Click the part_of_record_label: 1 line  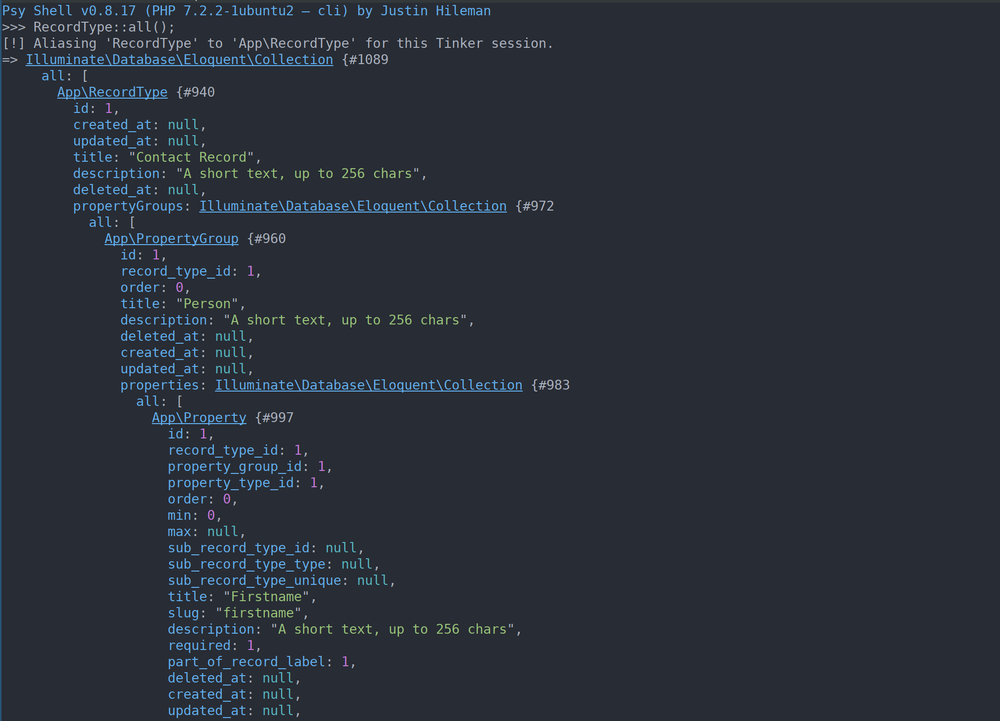[x=261, y=662]
